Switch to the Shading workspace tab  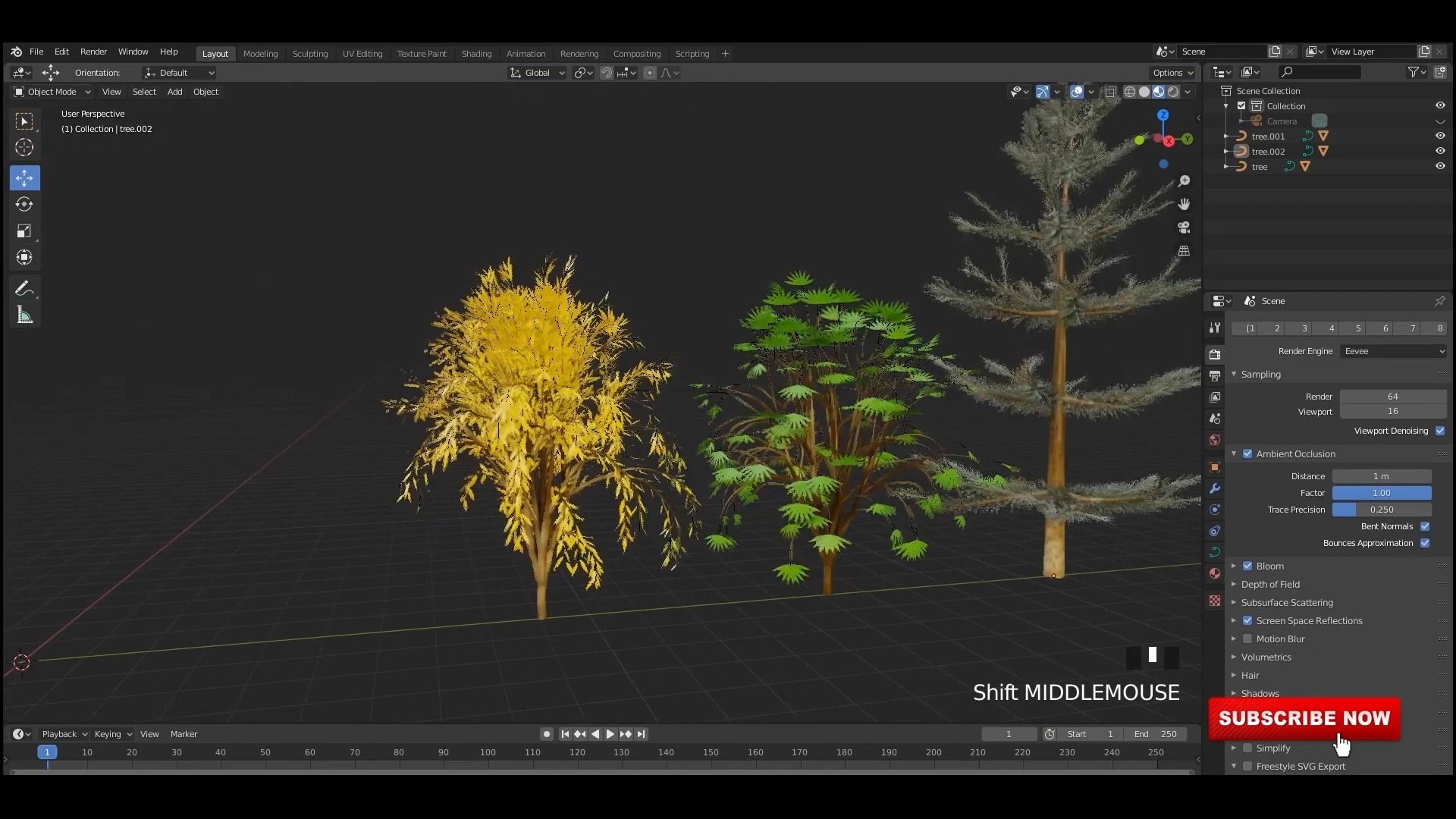point(476,54)
